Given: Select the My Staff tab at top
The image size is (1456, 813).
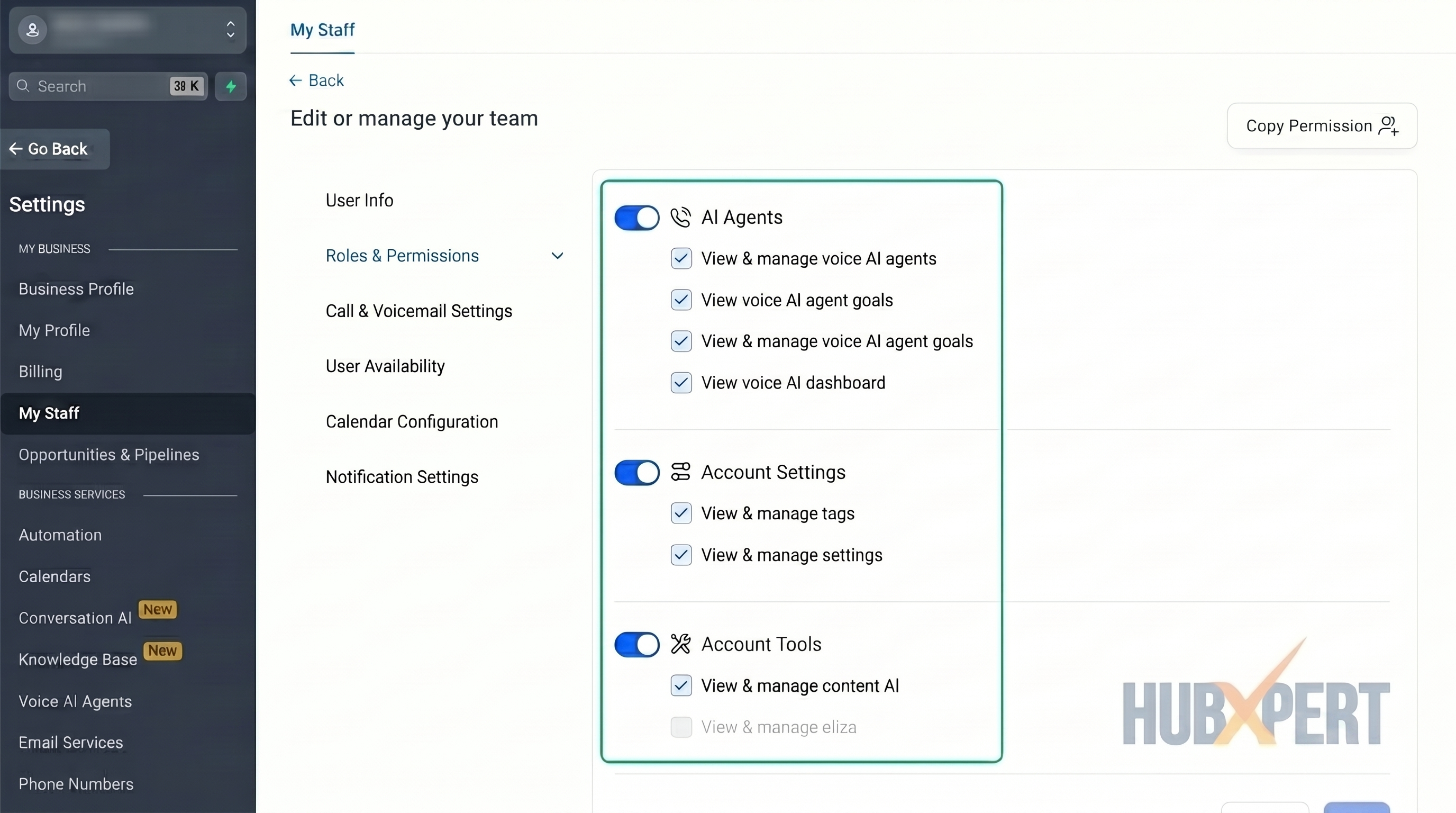Looking at the screenshot, I should point(322,30).
